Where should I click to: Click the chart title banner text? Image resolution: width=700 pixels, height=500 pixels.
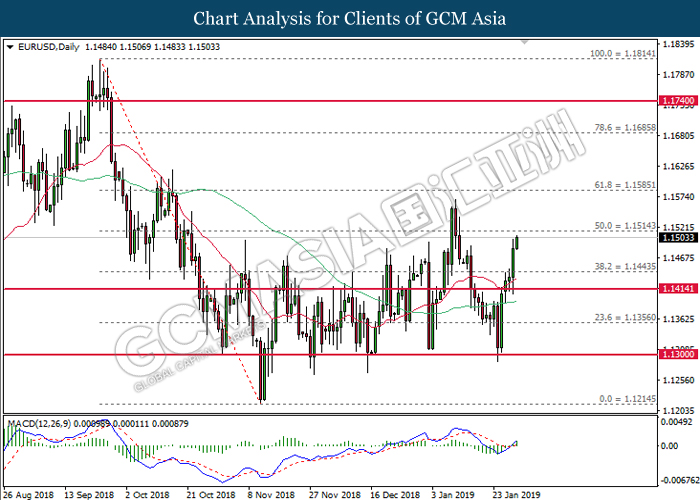pyautogui.click(x=349, y=18)
